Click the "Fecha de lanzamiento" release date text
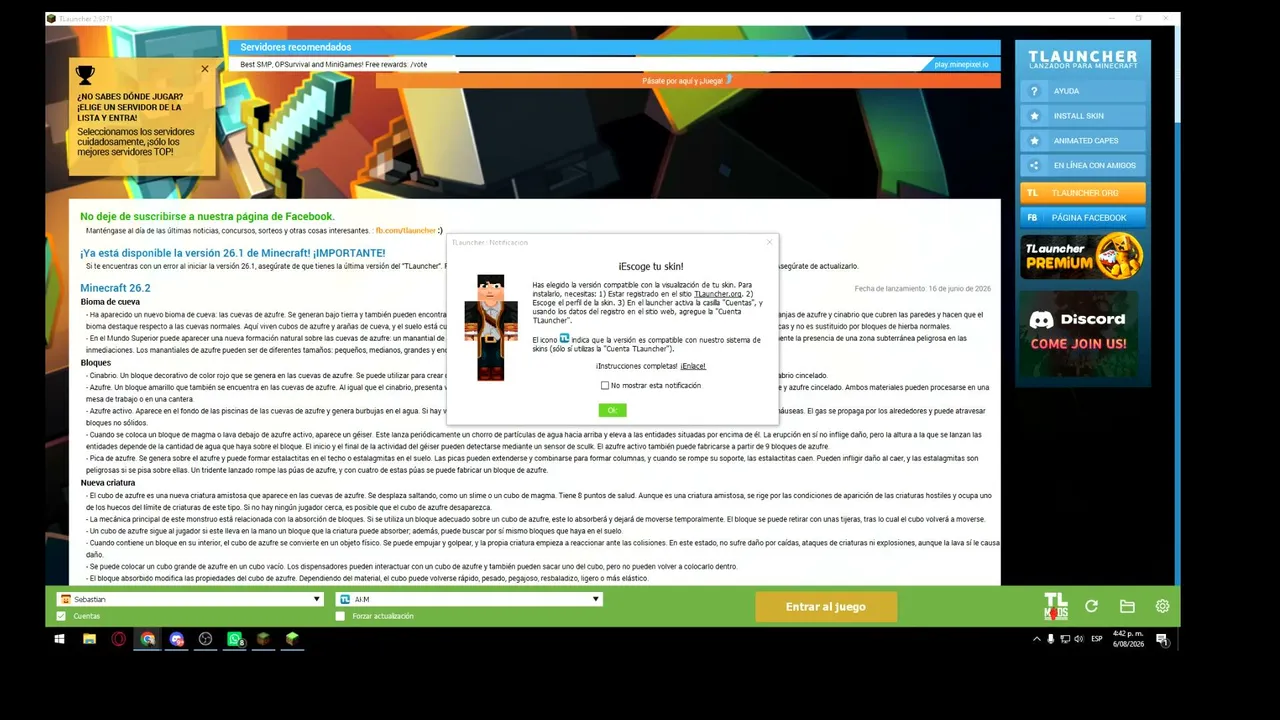This screenshot has width=1280, height=720. [x=922, y=289]
